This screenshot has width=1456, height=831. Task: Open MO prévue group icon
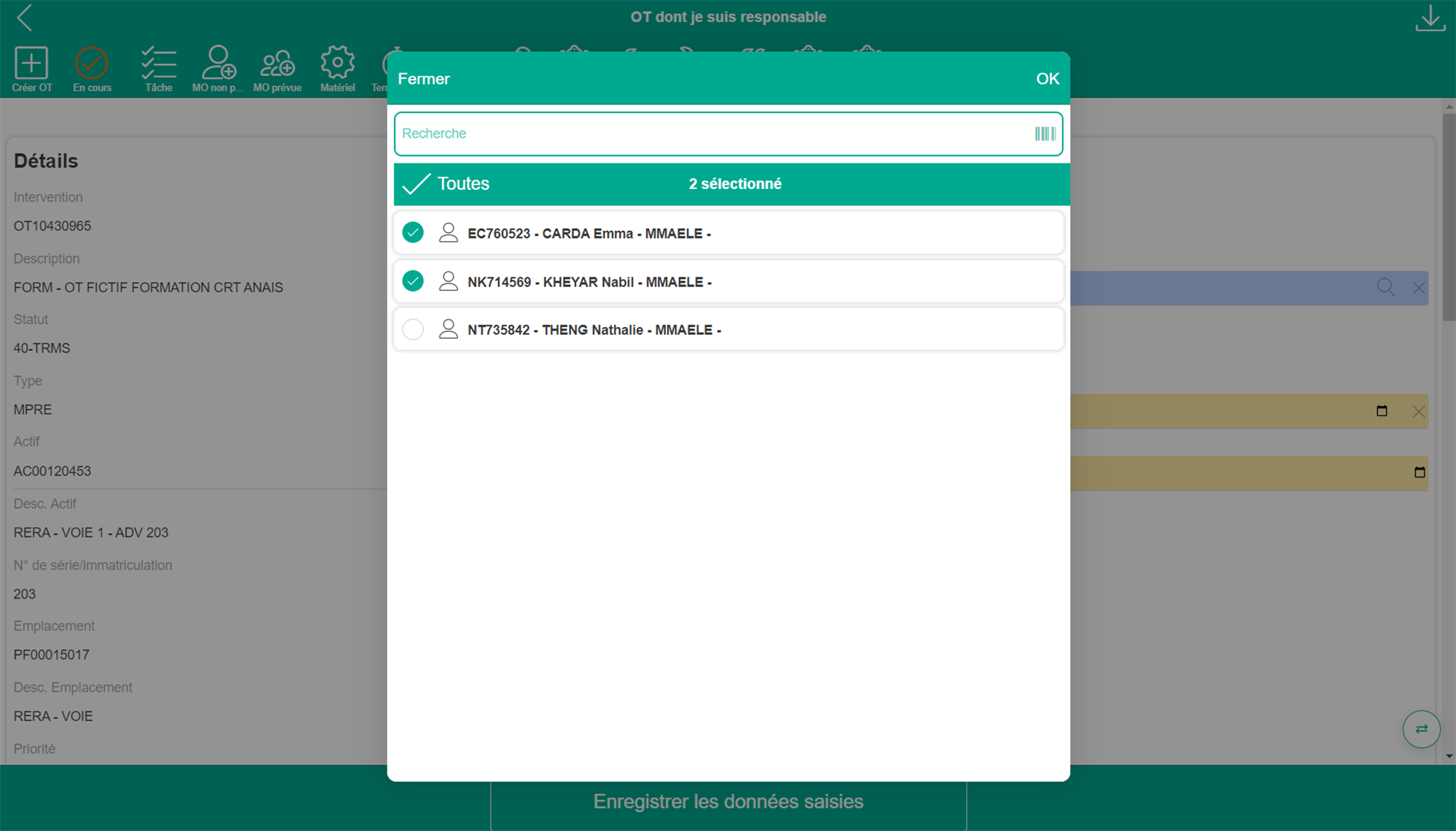click(x=277, y=64)
